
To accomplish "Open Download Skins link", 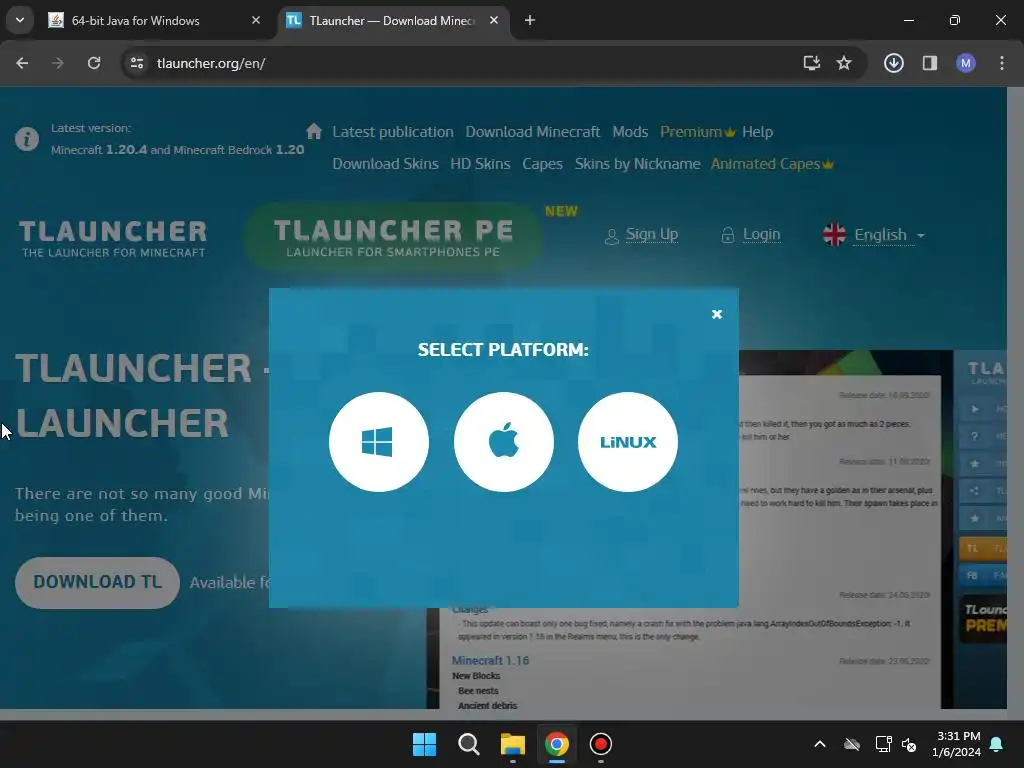I will [385, 164].
